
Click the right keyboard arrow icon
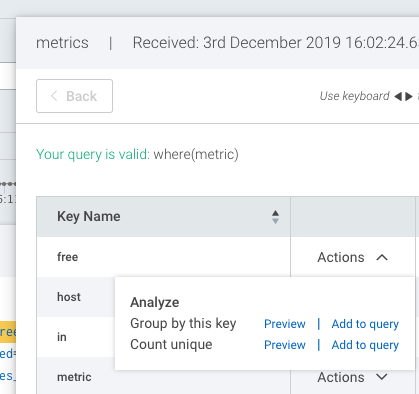coord(409,96)
